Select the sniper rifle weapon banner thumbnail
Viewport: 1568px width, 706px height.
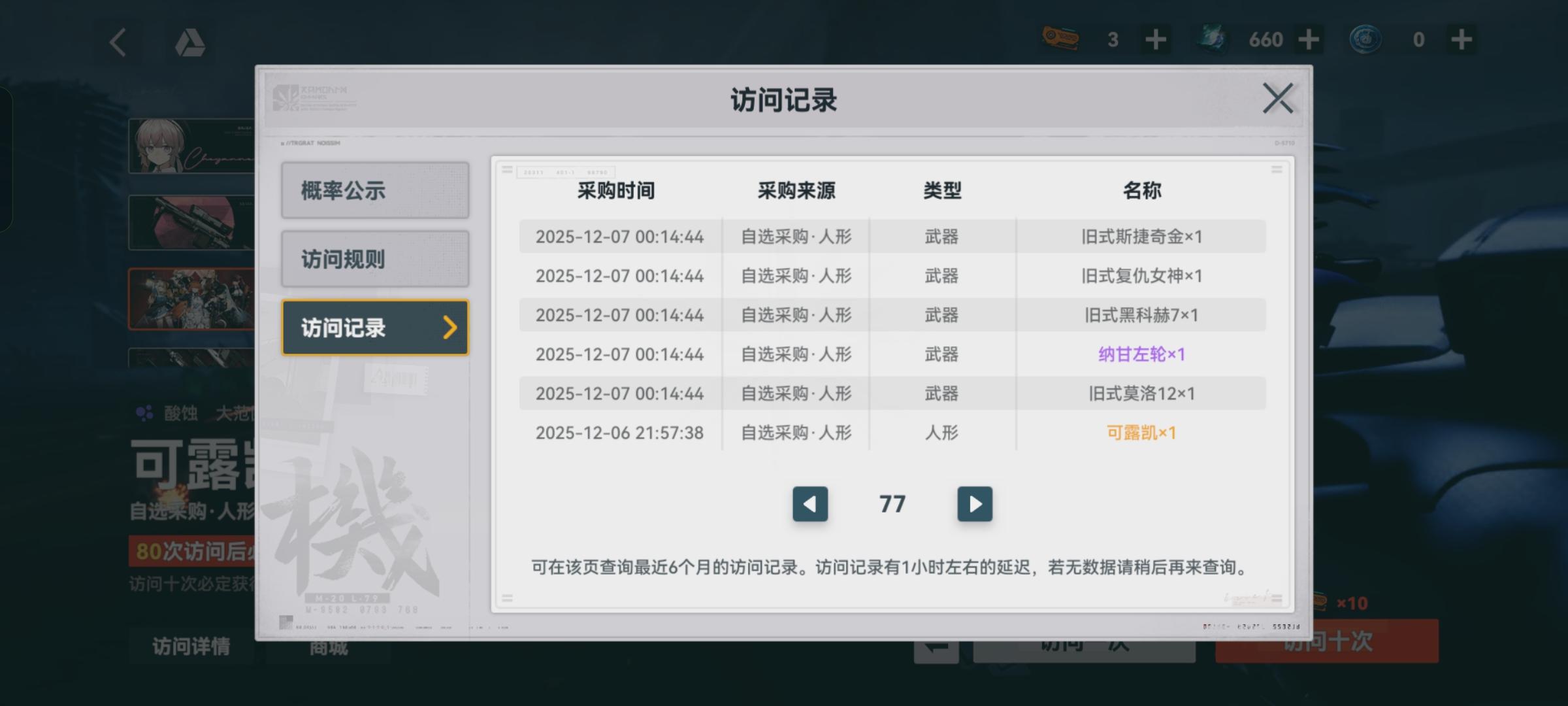[191, 222]
